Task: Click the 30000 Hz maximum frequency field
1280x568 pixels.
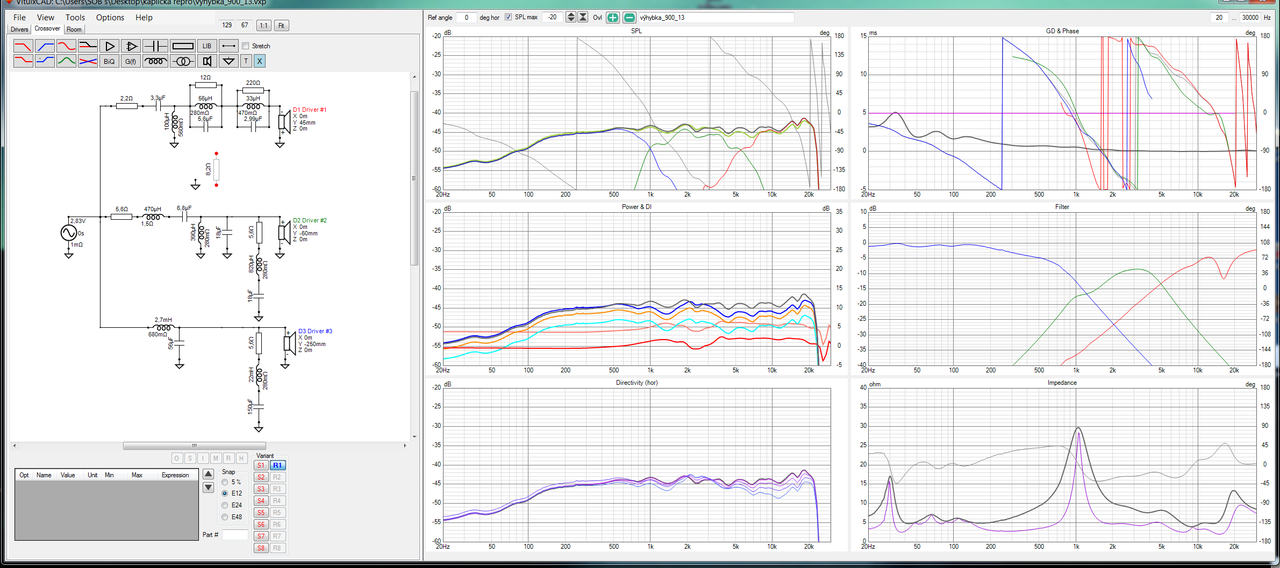Action: click(x=1251, y=17)
